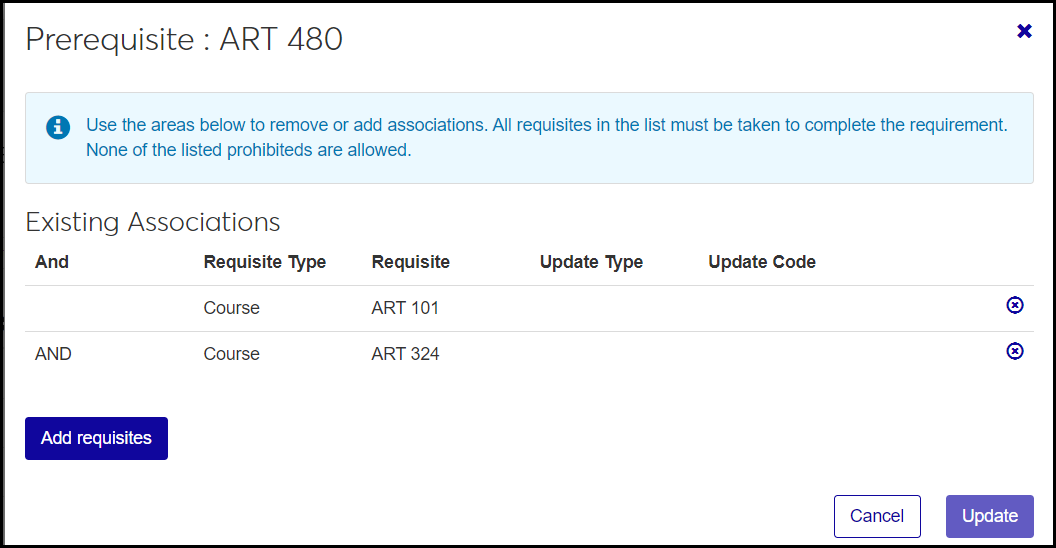The image size is (1056, 548).
Task: Click the Update Type column header
Action: pos(591,262)
